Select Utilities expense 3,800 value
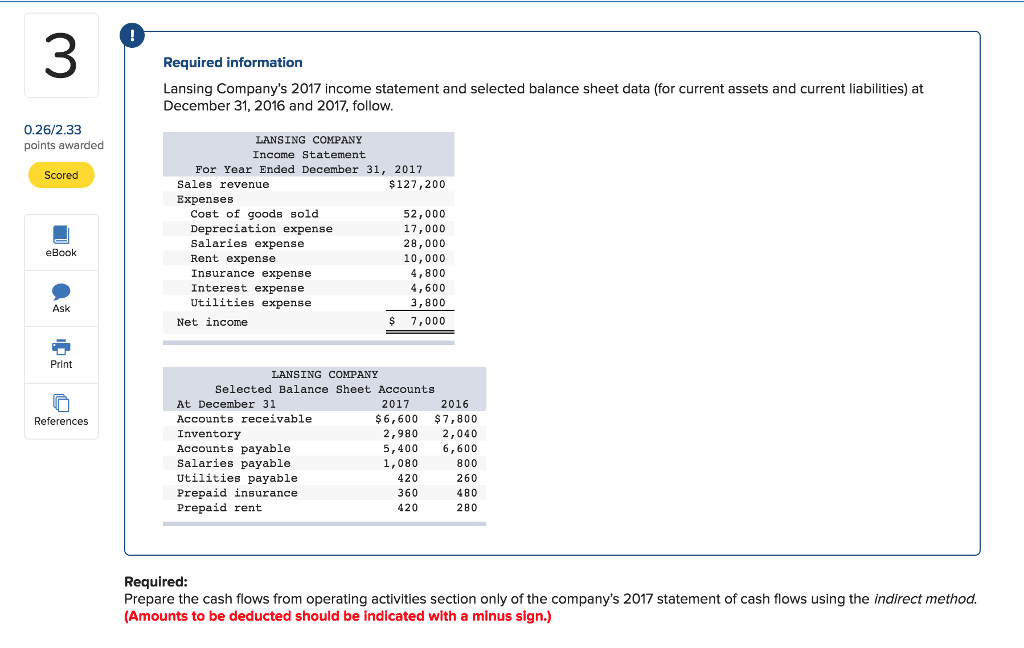1024x648 pixels. point(428,302)
